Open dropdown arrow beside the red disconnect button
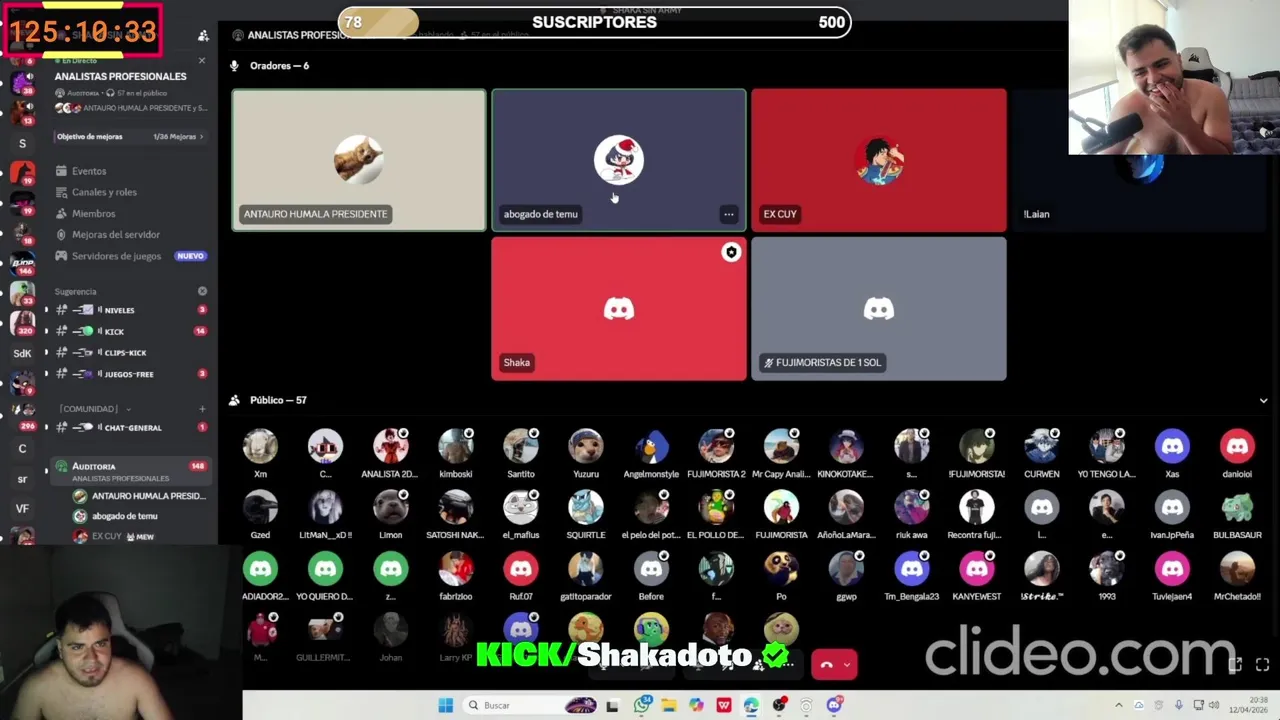The image size is (1280, 720). [x=848, y=664]
